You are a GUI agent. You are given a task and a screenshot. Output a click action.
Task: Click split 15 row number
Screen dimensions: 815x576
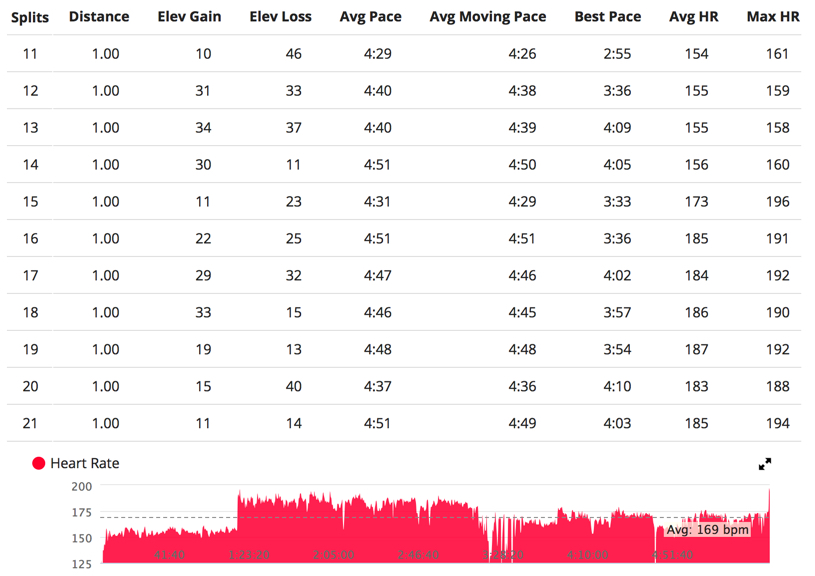[x=30, y=202]
